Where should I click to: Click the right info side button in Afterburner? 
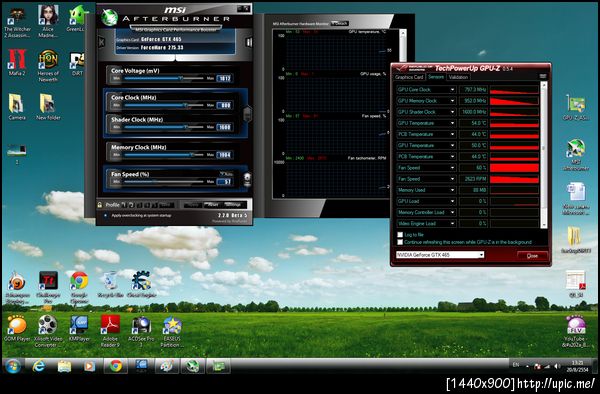tap(249, 42)
